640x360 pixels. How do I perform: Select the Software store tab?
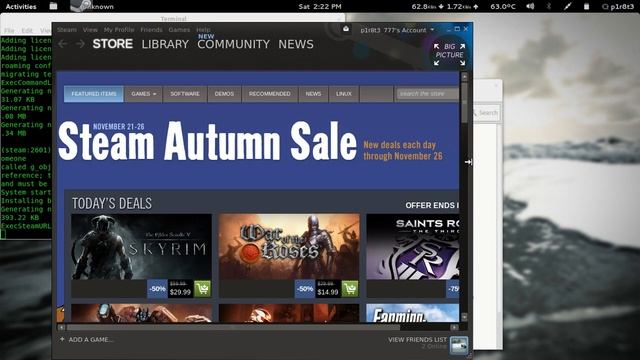[x=185, y=94]
